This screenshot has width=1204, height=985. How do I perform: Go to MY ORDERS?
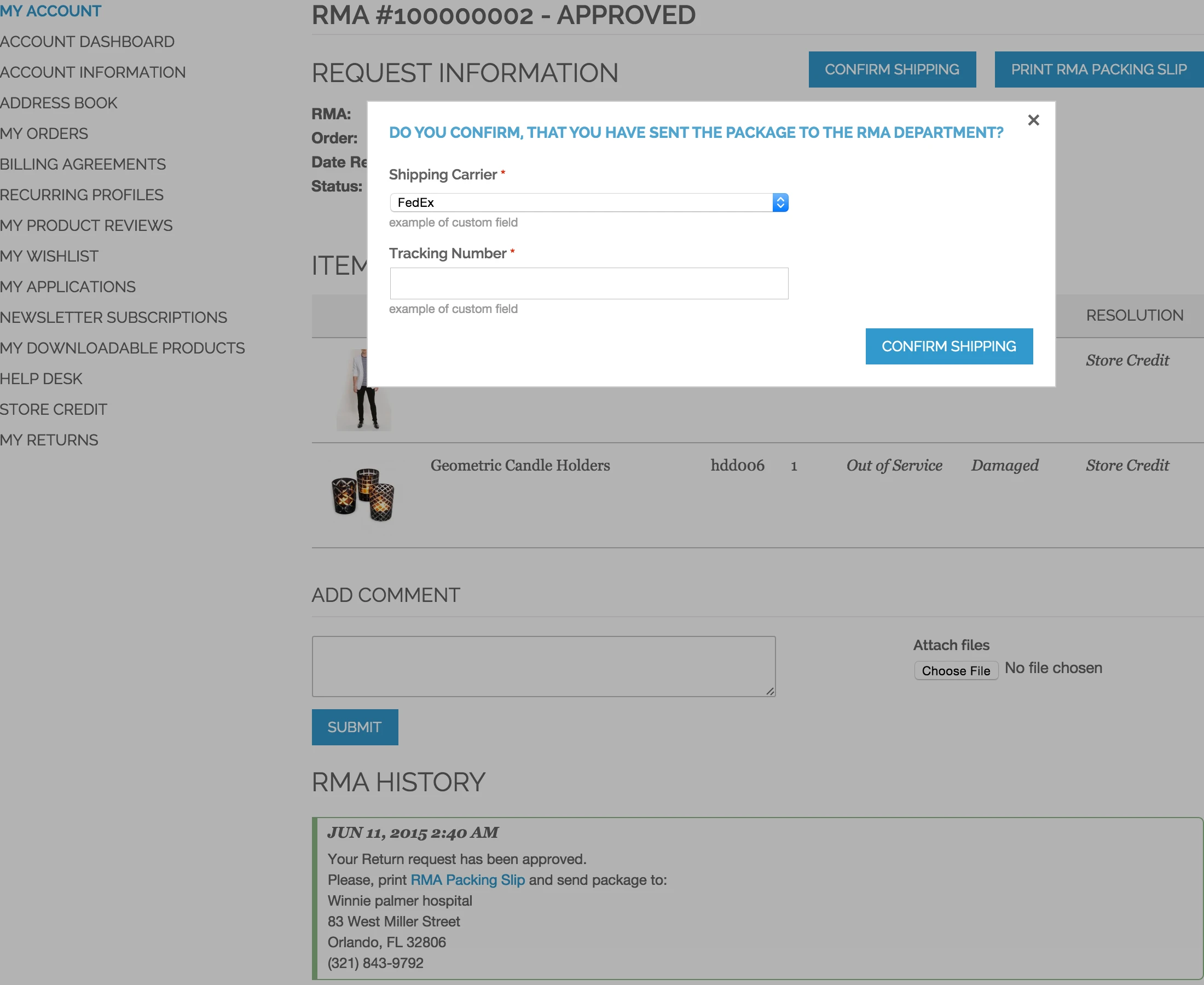(44, 134)
